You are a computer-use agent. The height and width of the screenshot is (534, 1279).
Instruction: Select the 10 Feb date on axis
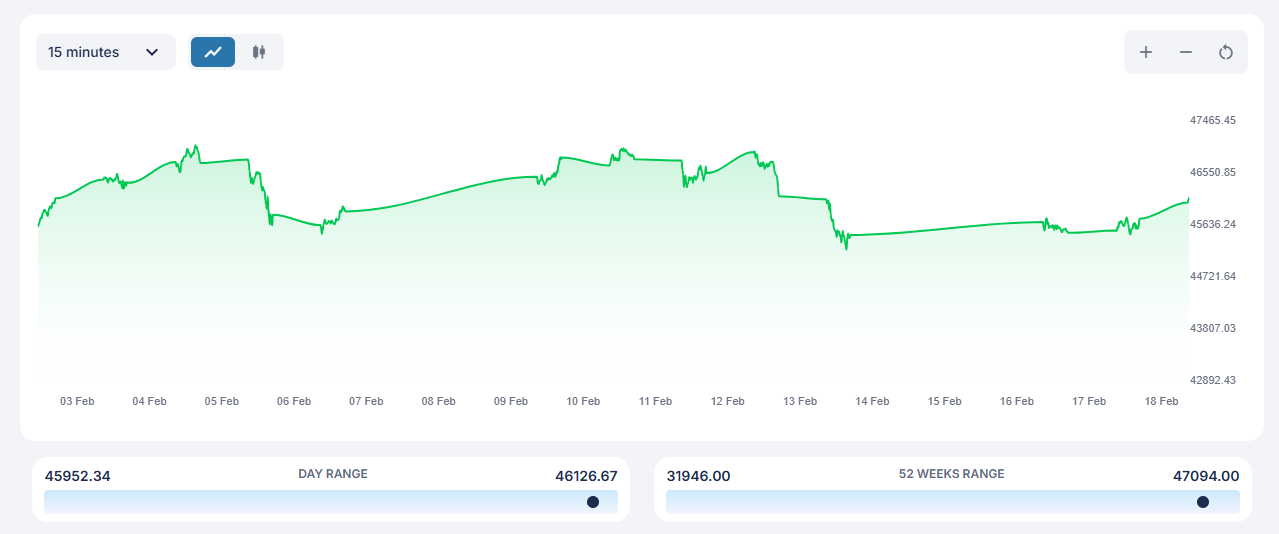click(x=583, y=401)
